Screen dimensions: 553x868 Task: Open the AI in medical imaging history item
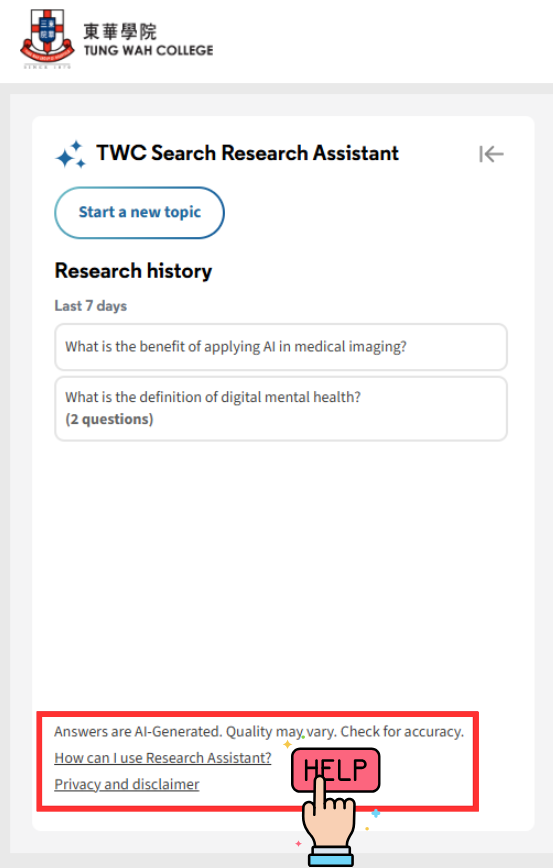281,347
